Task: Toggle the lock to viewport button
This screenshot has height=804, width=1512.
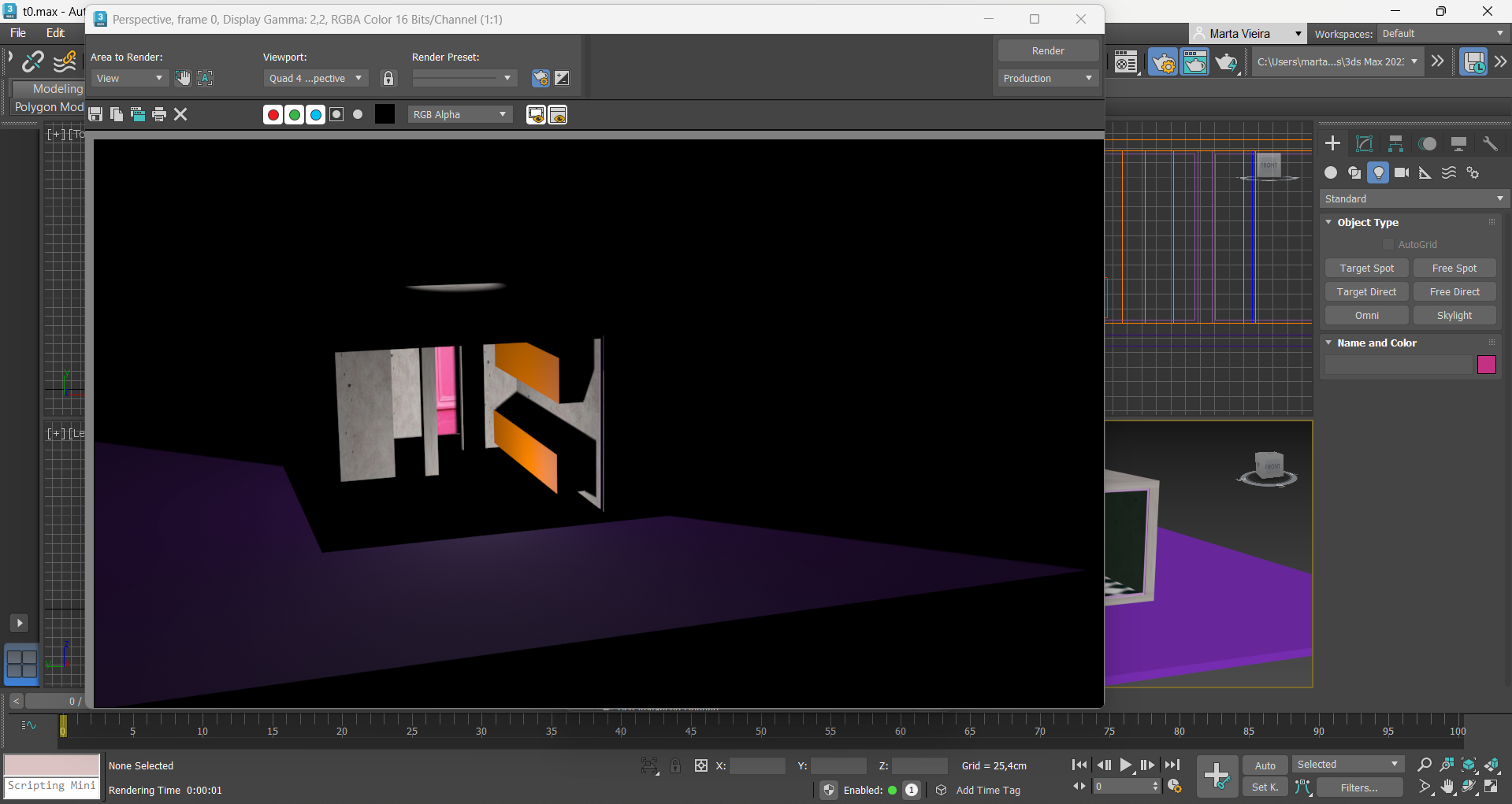Action: pyautogui.click(x=388, y=78)
